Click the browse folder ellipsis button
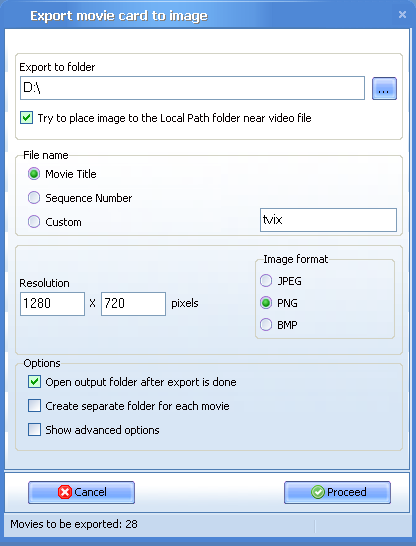 (x=384, y=88)
